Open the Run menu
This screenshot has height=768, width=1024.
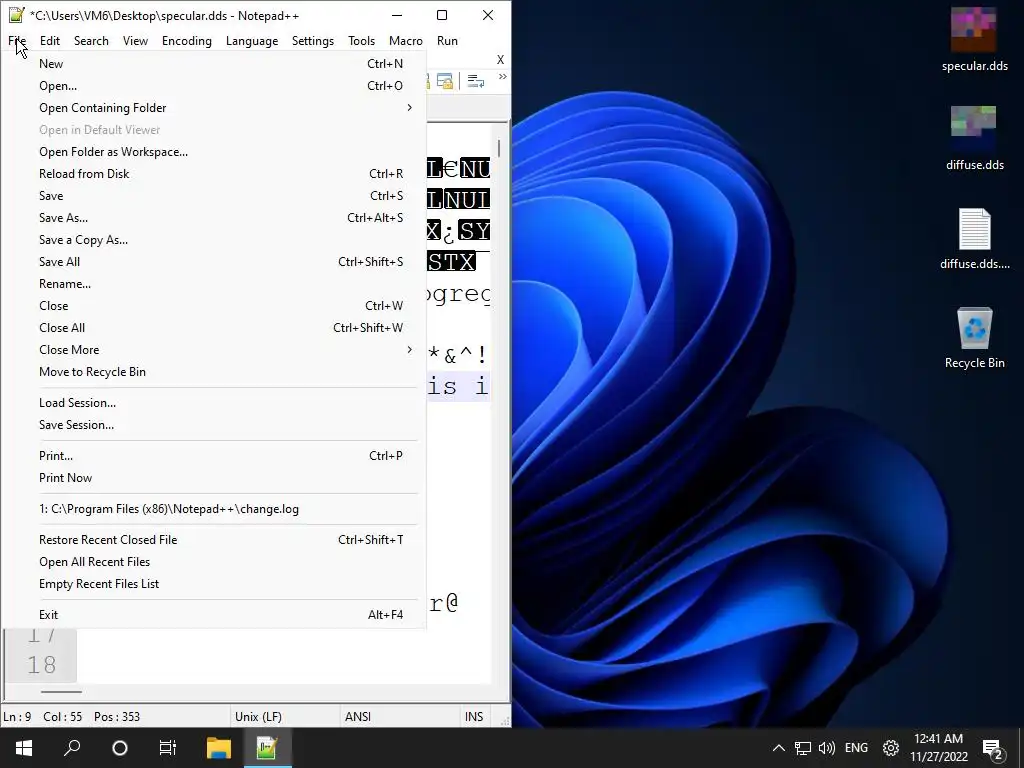pos(447,40)
